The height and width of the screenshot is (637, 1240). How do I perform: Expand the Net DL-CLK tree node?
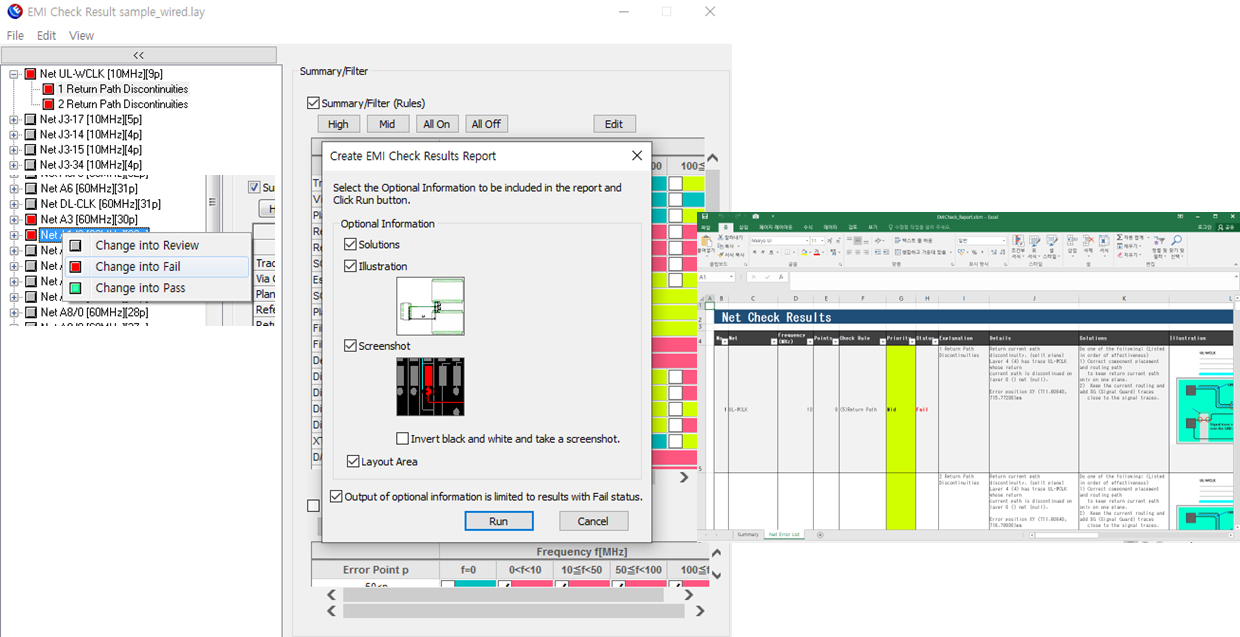coord(14,204)
